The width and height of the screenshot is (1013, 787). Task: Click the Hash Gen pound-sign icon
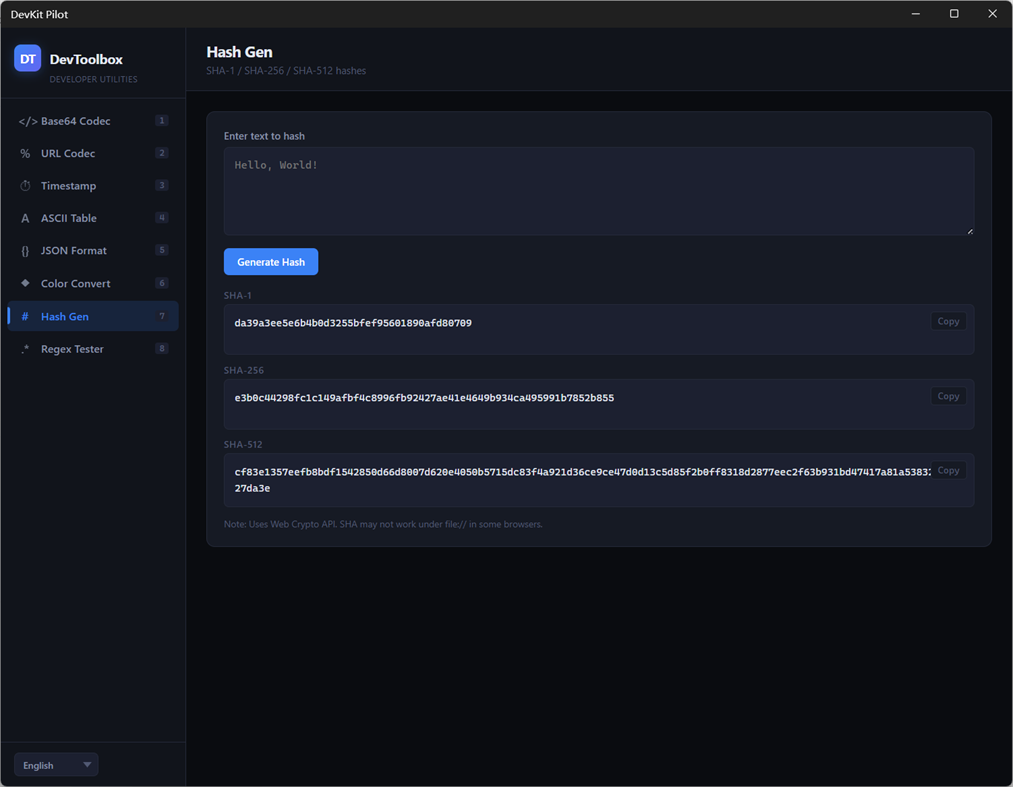point(25,317)
